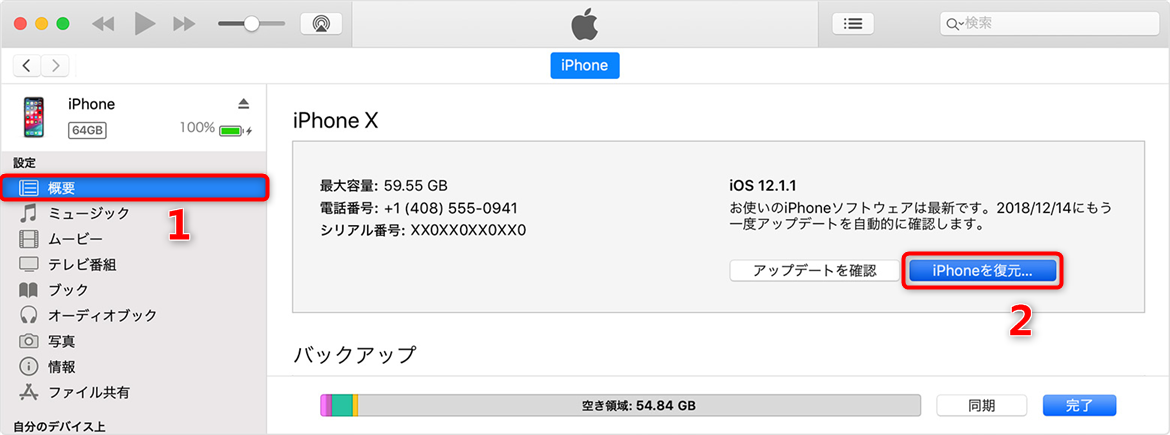Click the iPhone device thumbnail

[34, 118]
